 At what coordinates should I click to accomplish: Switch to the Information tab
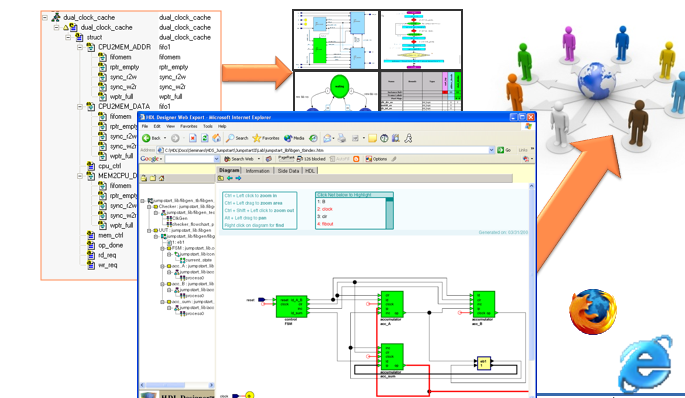coord(257,171)
